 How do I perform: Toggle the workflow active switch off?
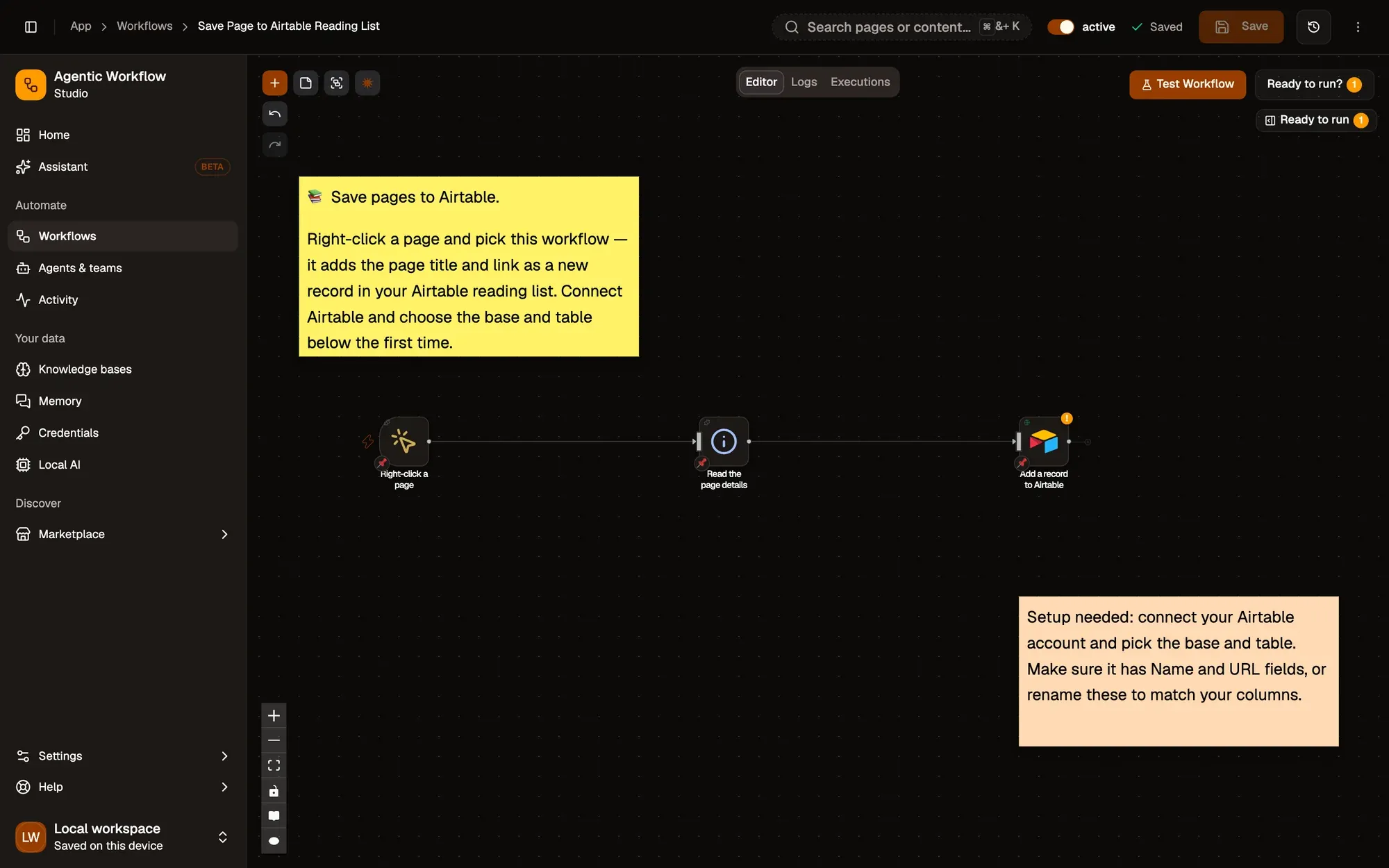tap(1061, 26)
